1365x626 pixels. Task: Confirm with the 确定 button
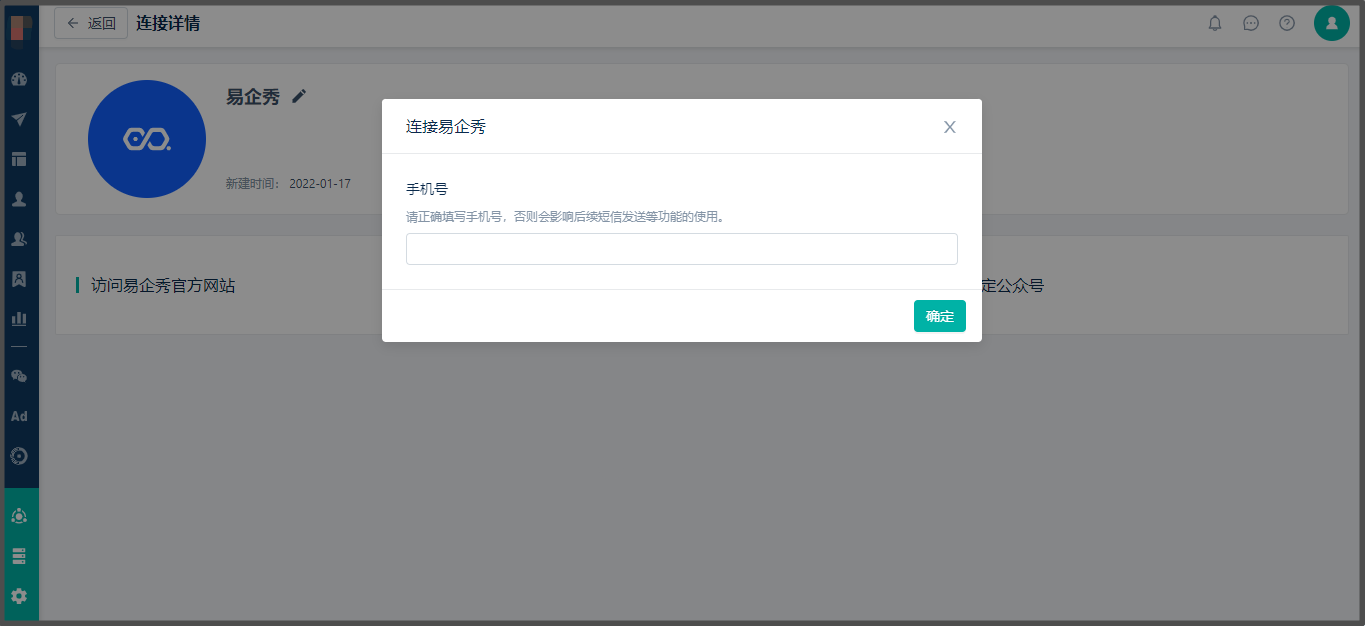tap(940, 316)
